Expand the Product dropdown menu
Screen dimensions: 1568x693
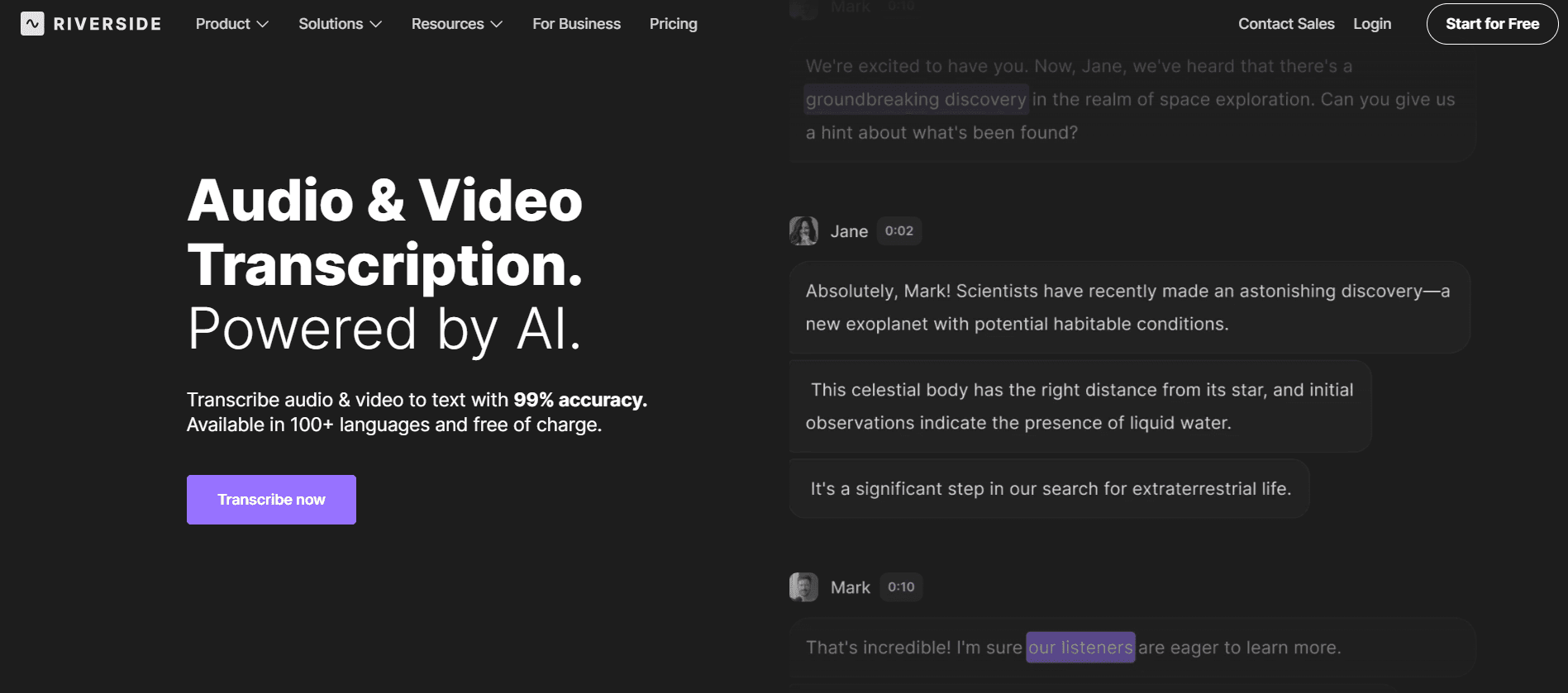231,24
